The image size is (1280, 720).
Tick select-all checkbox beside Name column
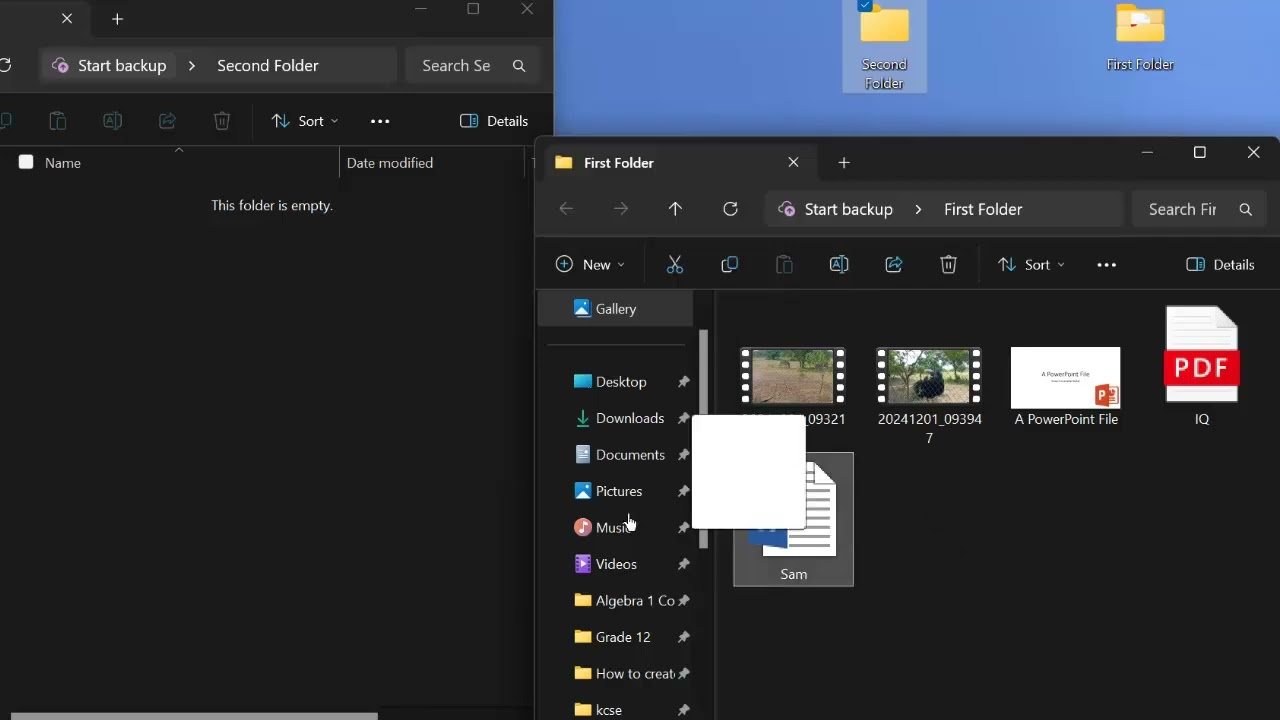click(x=26, y=162)
